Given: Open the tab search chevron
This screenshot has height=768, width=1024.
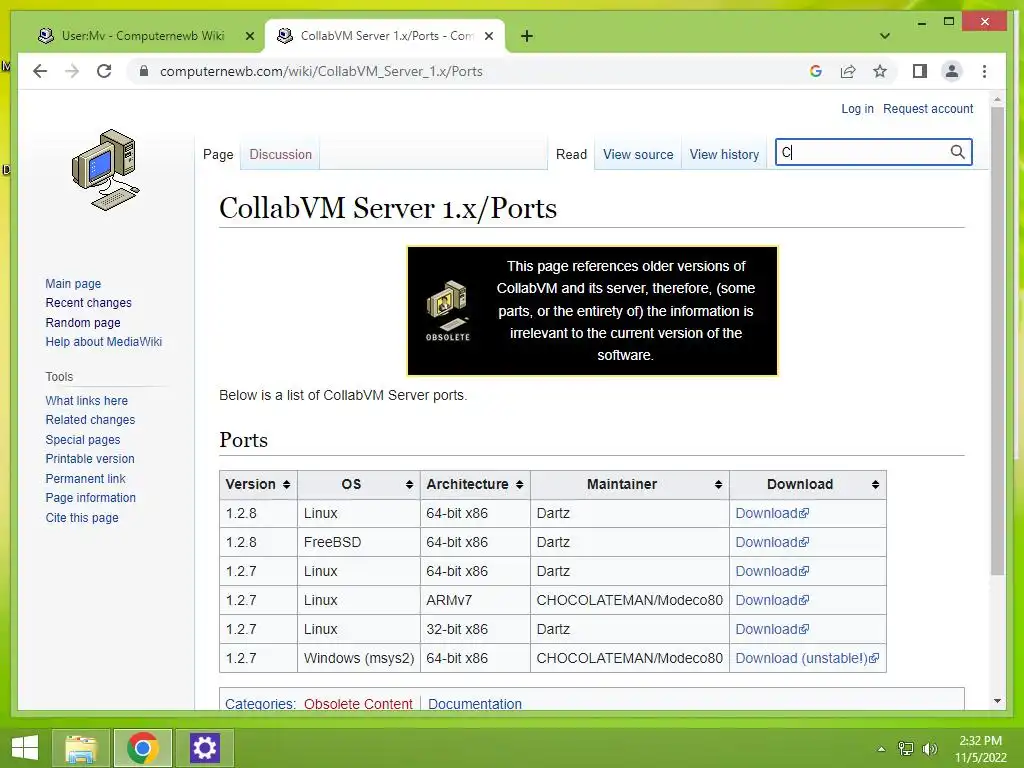Looking at the screenshot, I should 885,36.
